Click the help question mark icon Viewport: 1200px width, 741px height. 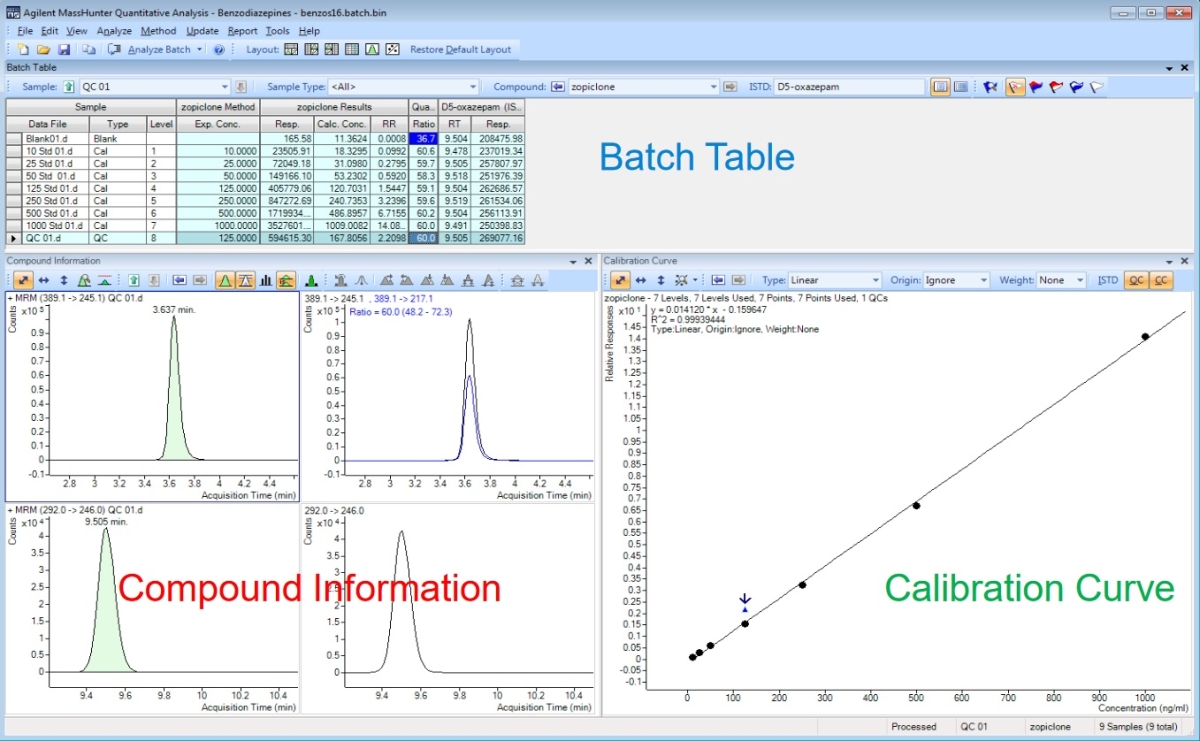tap(219, 49)
